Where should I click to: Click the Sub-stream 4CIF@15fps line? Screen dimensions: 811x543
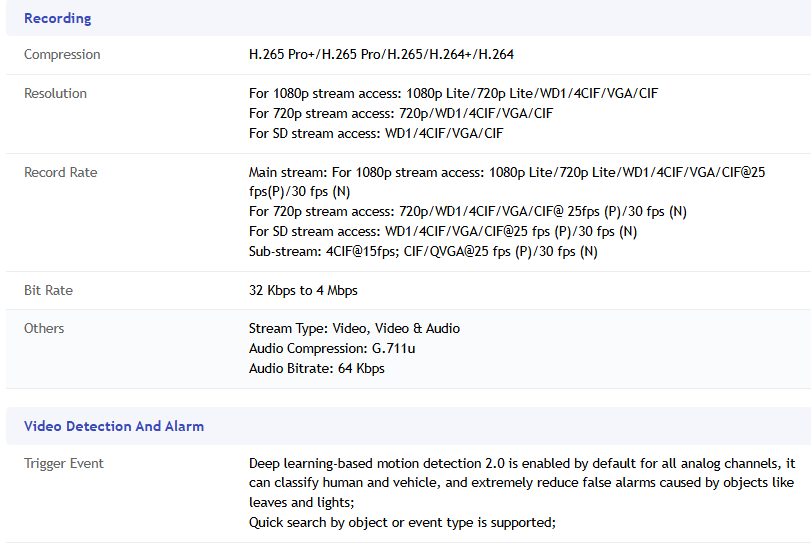click(x=422, y=251)
